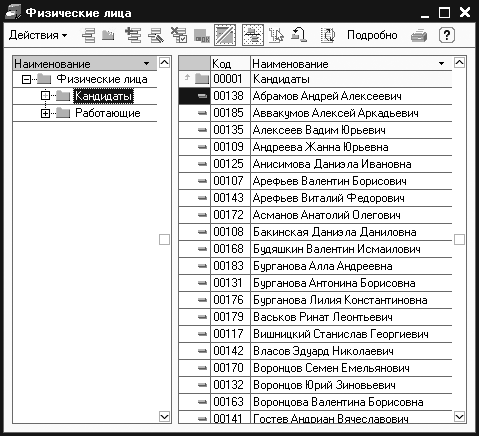Select row Абрамов Андрей Алексеевич

point(315,96)
